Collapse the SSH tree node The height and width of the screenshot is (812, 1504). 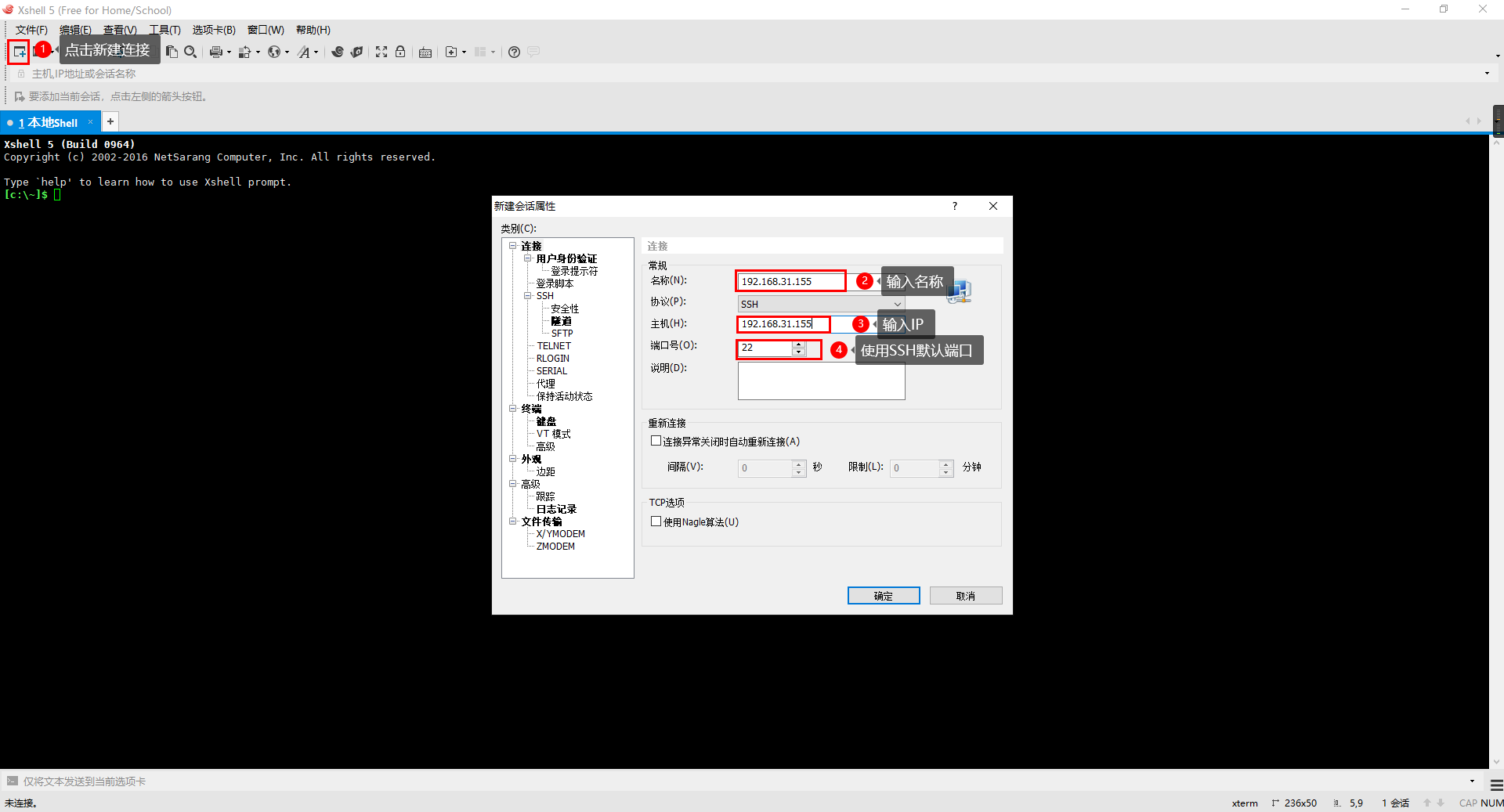[528, 296]
